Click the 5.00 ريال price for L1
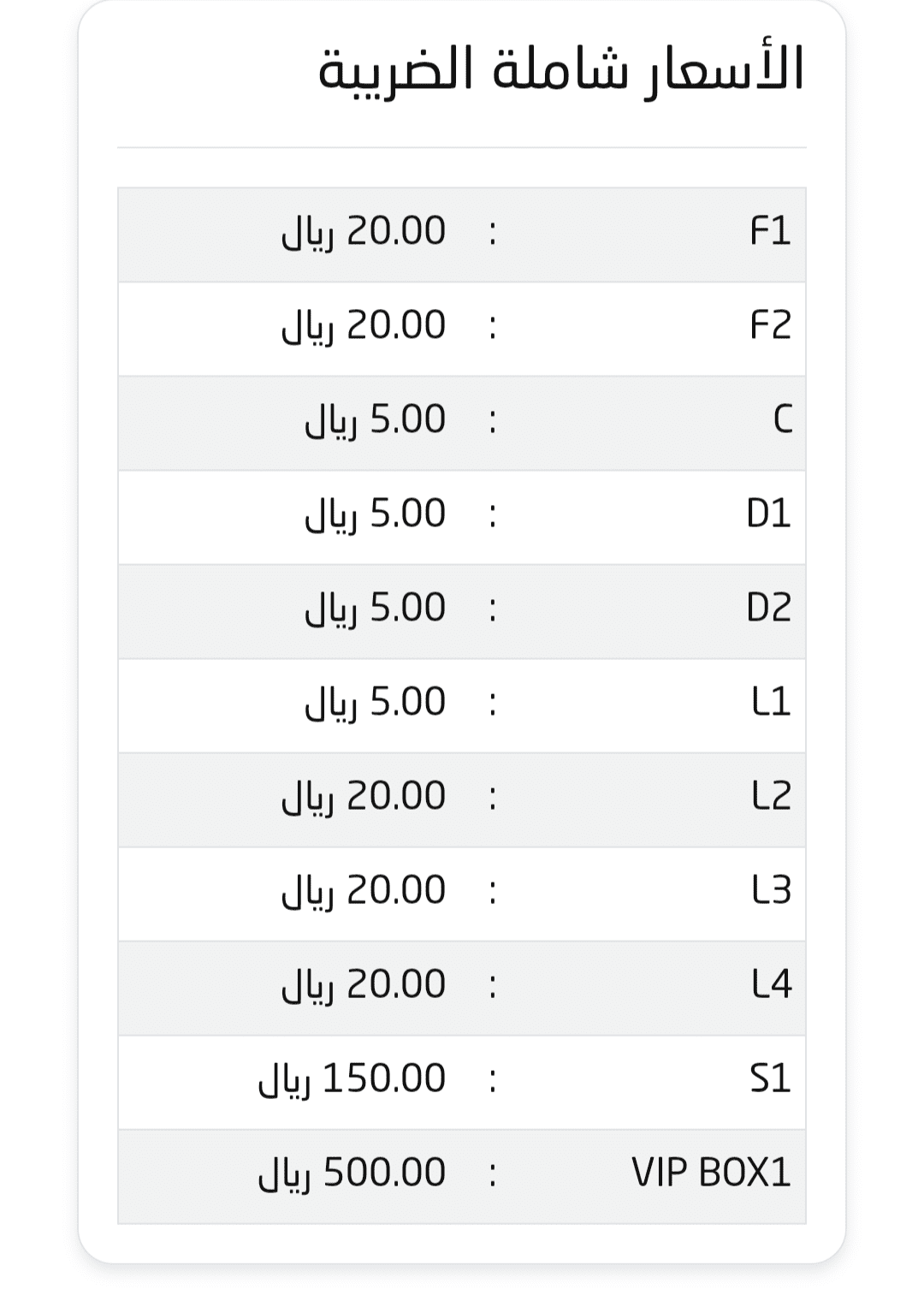The height and width of the screenshot is (1295, 924). coord(376,702)
